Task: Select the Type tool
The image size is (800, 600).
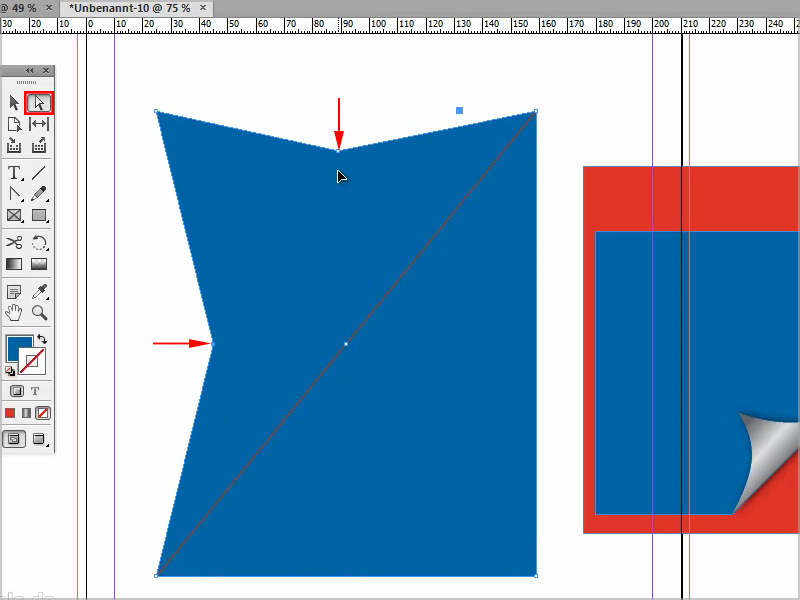Action: pyautogui.click(x=14, y=172)
